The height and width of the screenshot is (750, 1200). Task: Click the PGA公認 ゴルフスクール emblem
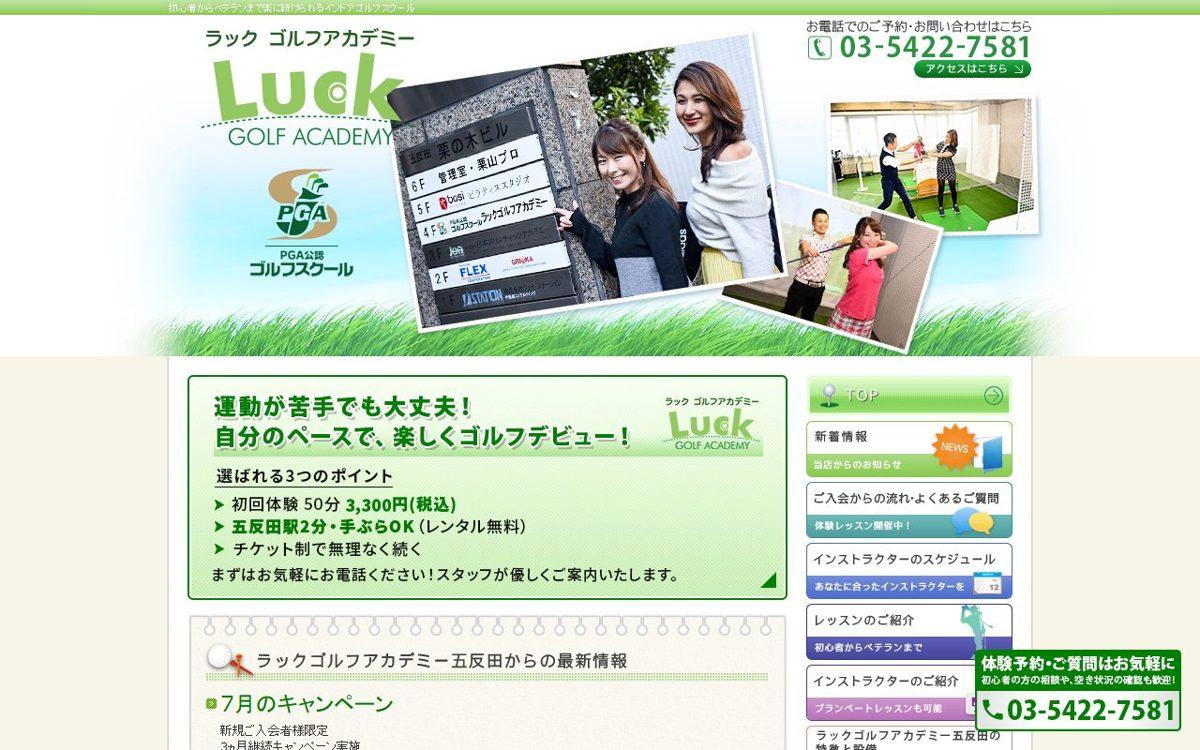301,223
